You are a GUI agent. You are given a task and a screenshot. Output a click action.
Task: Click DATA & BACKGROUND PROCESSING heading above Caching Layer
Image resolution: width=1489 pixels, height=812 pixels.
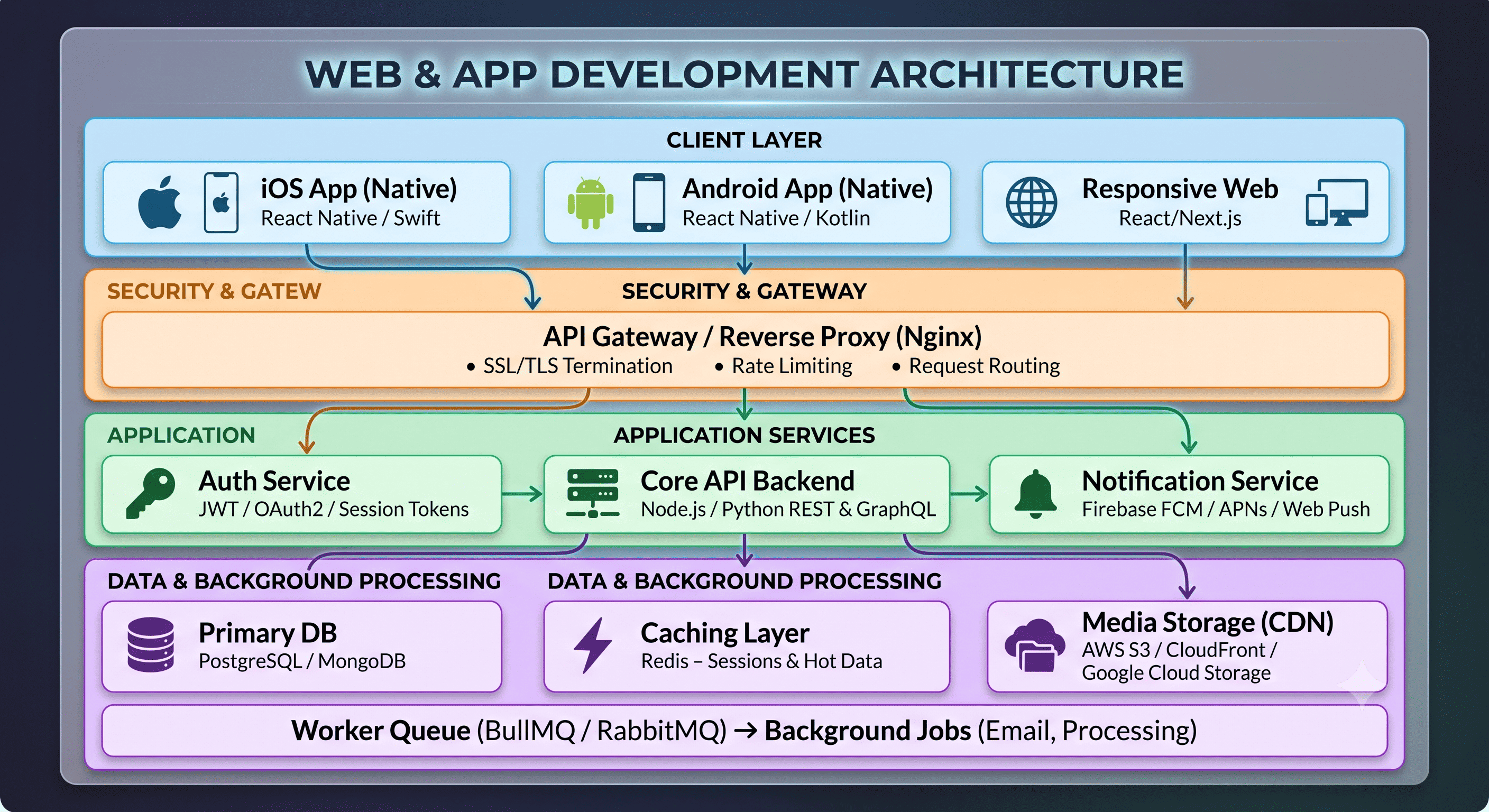[x=744, y=582]
